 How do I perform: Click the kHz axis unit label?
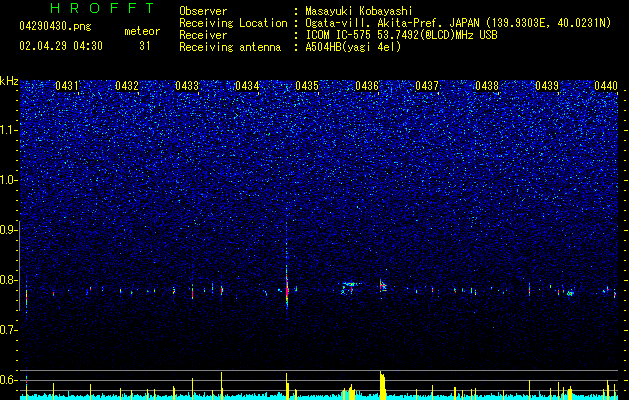(9, 81)
